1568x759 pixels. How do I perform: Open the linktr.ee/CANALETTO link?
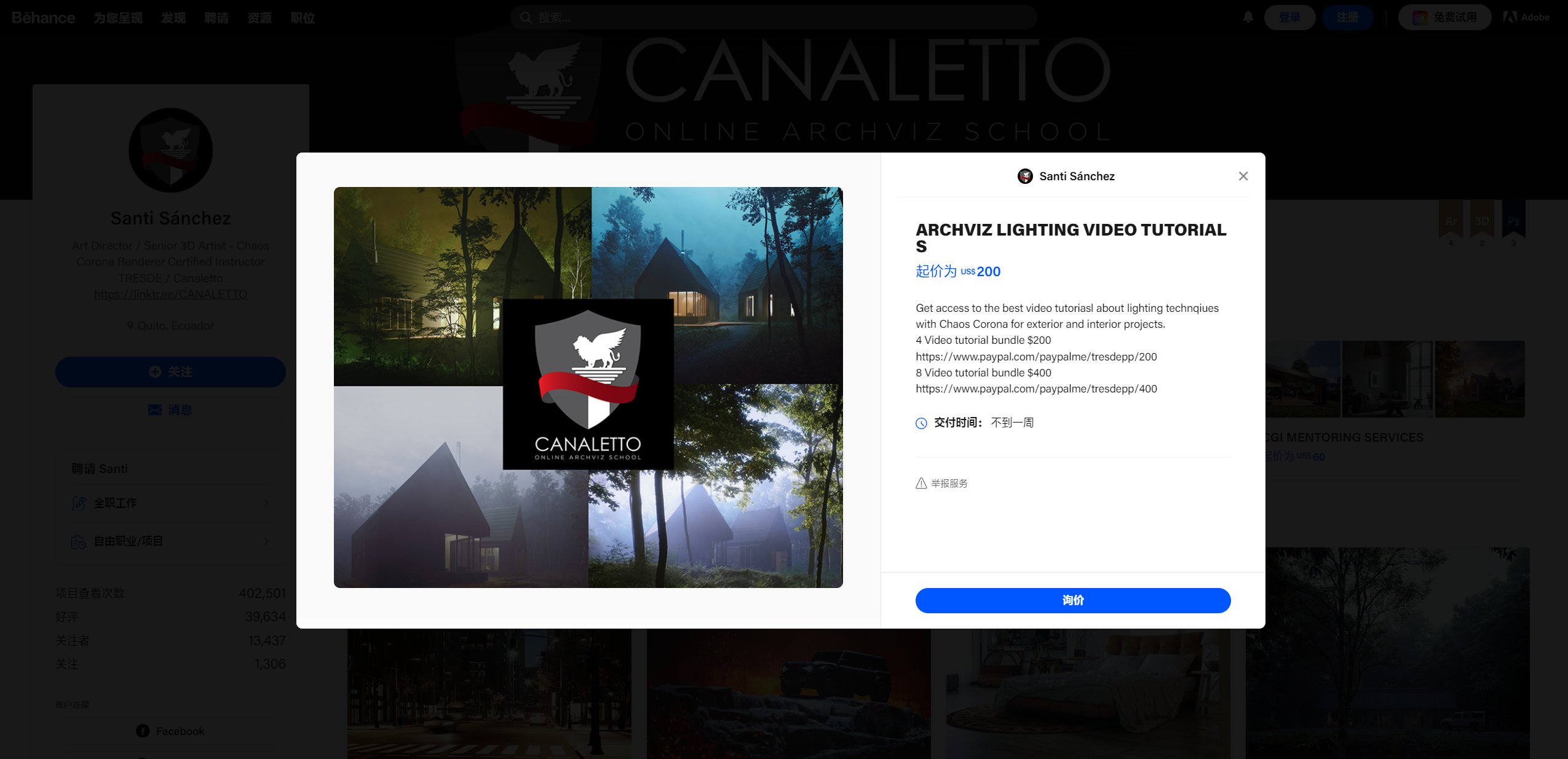pyautogui.click(x=170, y=295)
